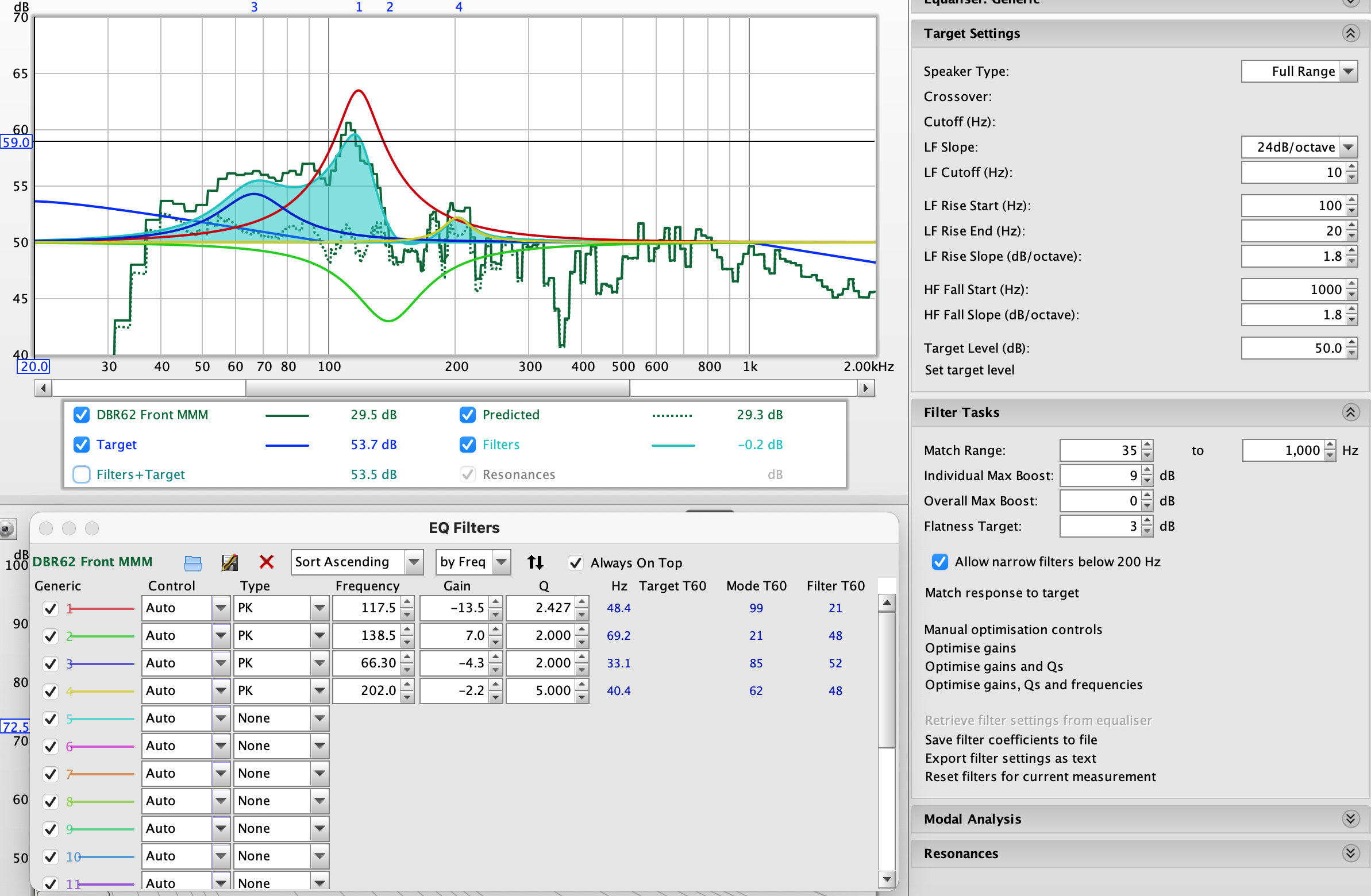Click the 59.0 dB axis marker box
The width and height of the screenshot is (1371, 896).
click(16, 142)
